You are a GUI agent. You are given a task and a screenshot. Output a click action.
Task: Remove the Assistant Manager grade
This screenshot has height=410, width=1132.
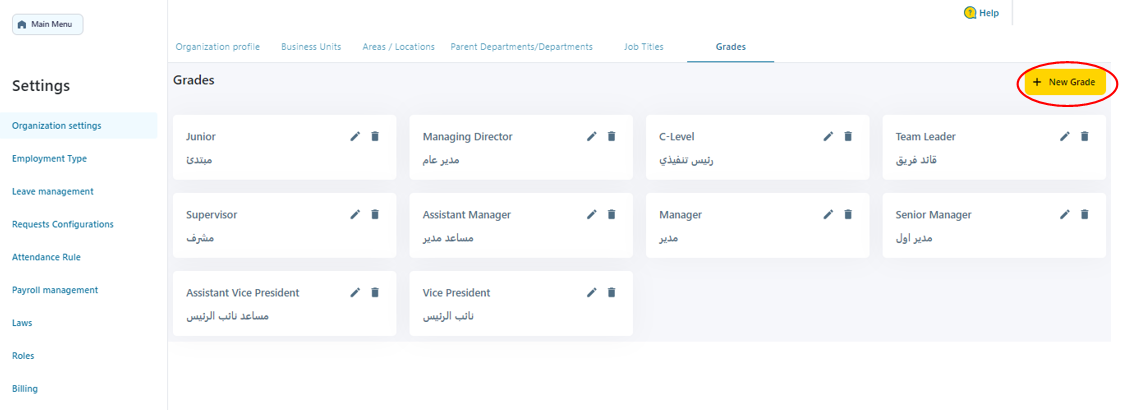click(x=612, y=215)
